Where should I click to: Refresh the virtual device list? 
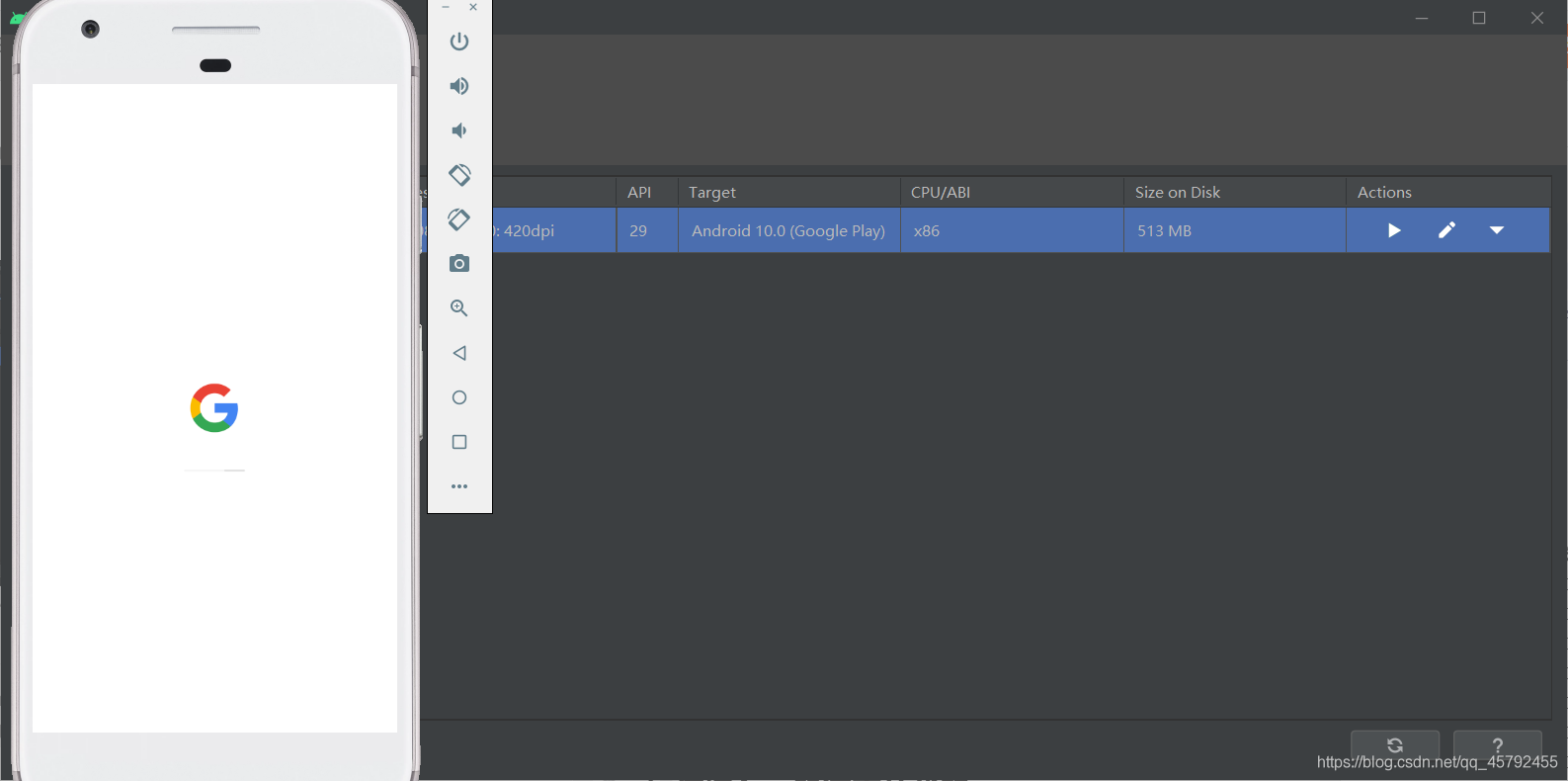click(1395, 745)
